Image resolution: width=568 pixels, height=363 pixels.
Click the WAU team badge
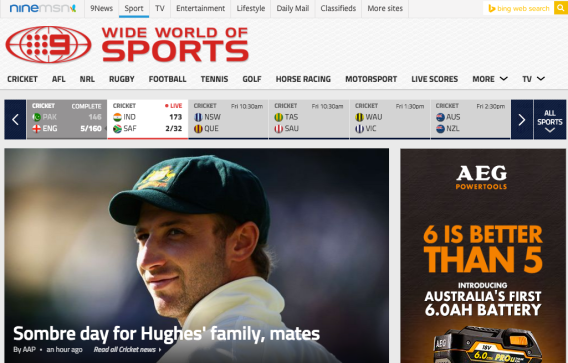(359, 117)
